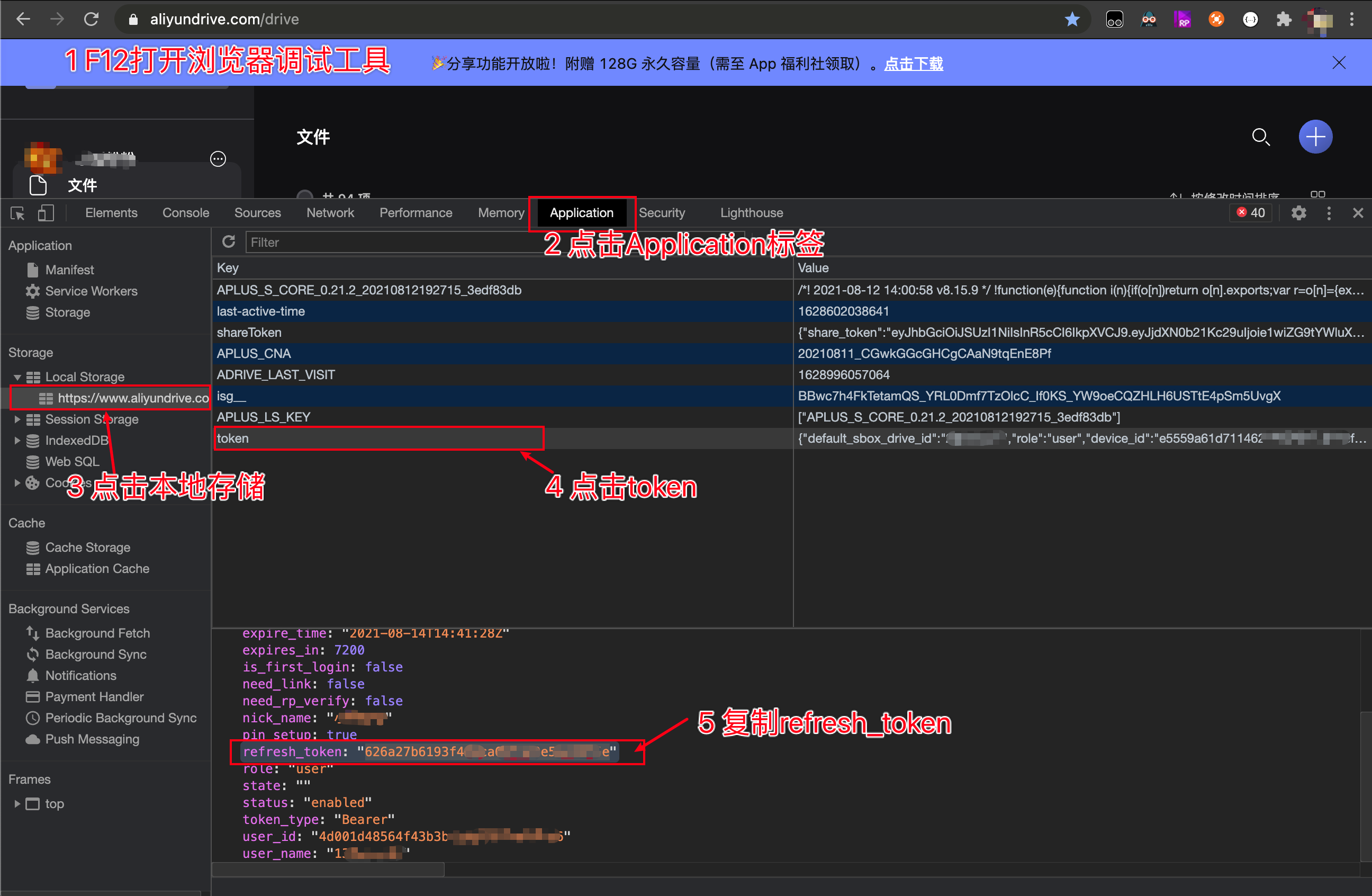Expand the IndexedDB tree
This screenshot has width=1372, height=896.
(17, 441)
